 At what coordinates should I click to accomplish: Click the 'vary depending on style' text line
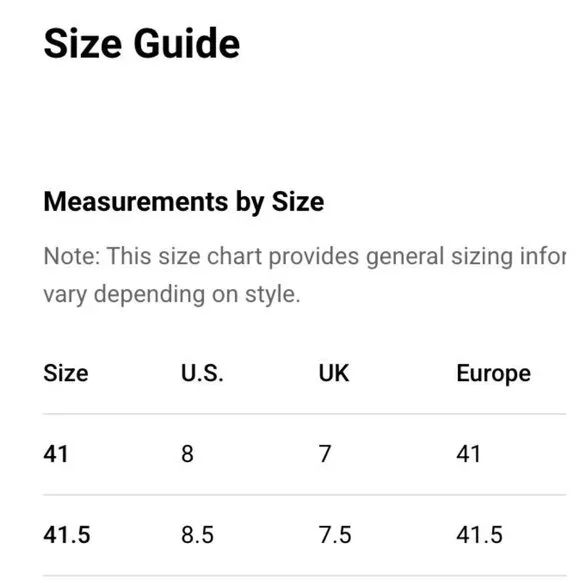172,295
